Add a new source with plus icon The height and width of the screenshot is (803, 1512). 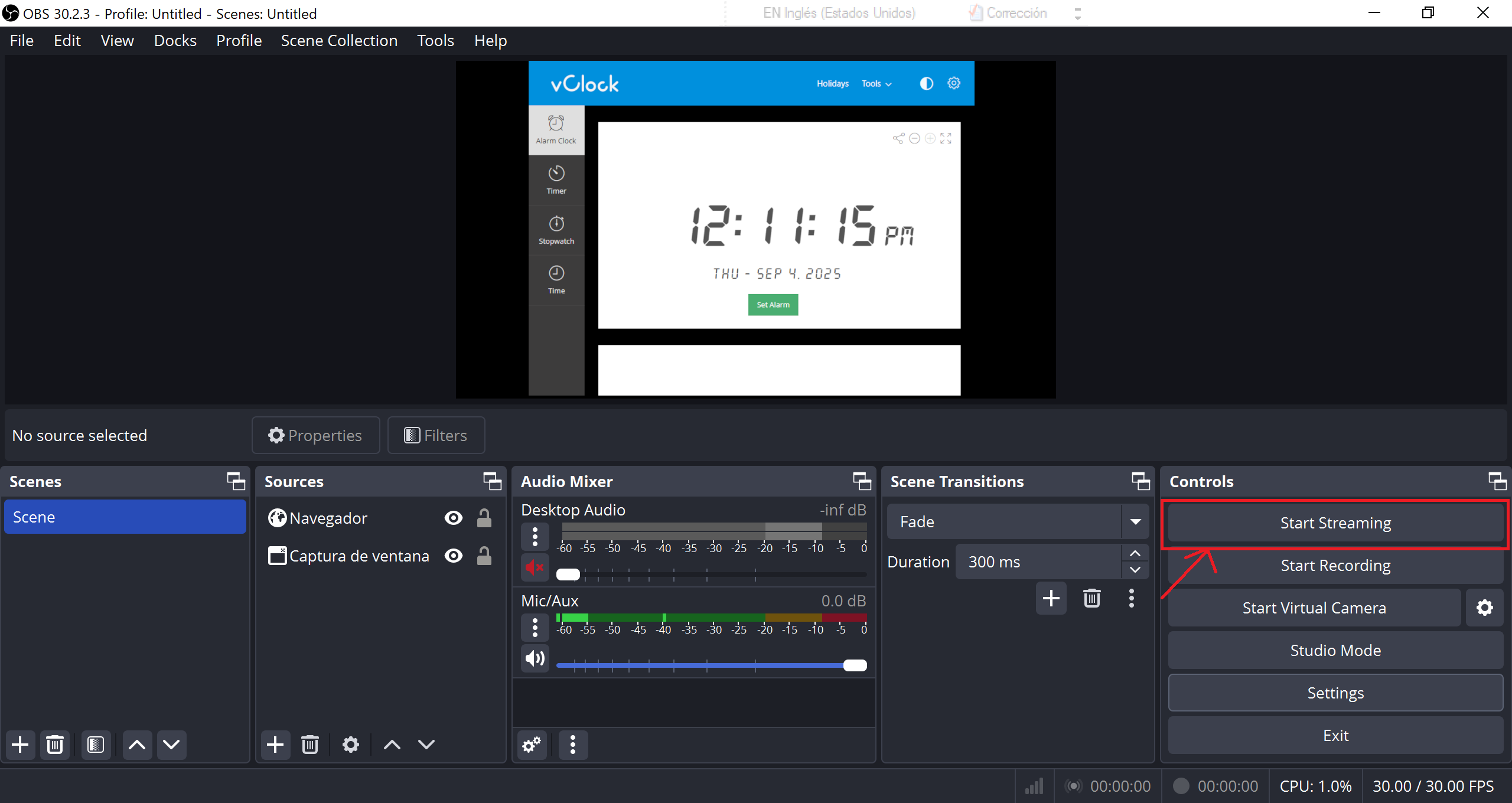[x=275, y=745]
